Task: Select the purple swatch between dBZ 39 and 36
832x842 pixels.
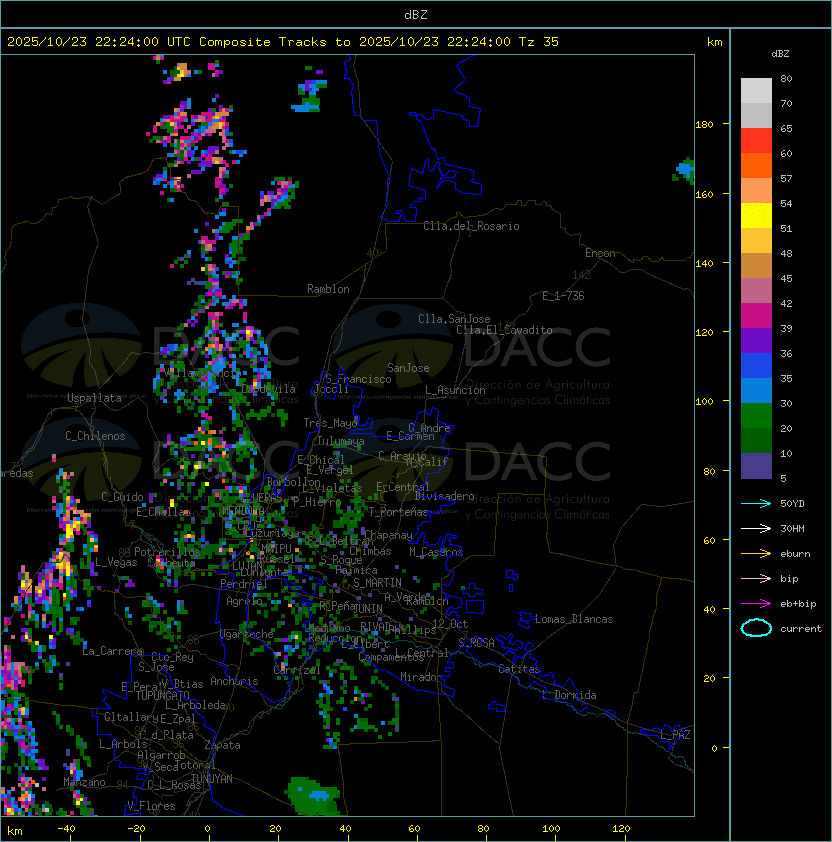Action: pos(756,340)
